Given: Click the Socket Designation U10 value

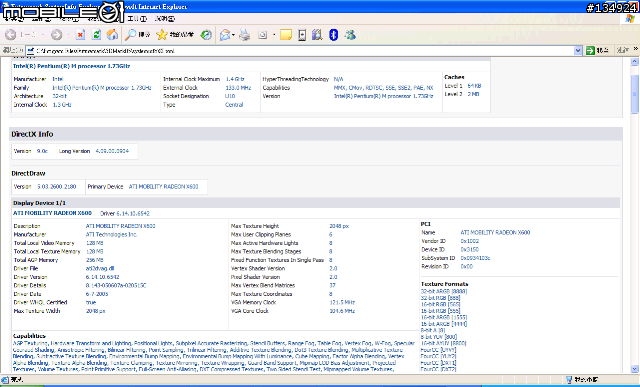Looking at the screenshot, I should coord(230,96).
